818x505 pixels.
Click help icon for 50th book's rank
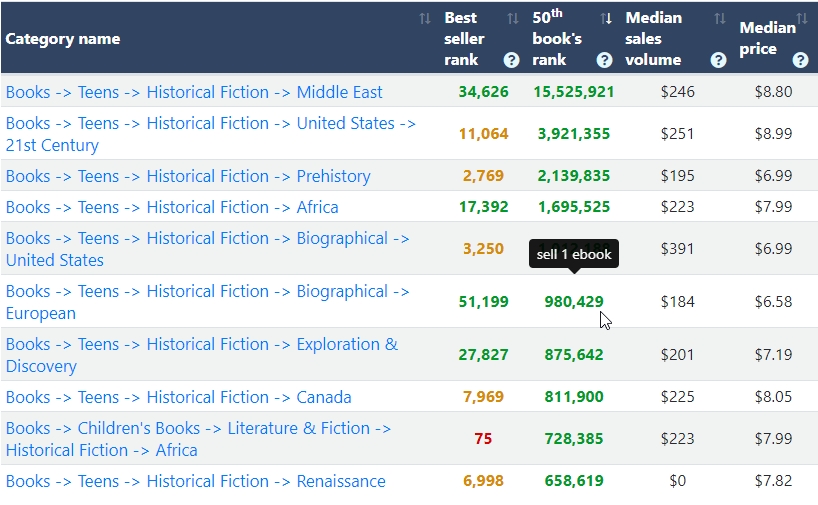(x=604, y=60)
